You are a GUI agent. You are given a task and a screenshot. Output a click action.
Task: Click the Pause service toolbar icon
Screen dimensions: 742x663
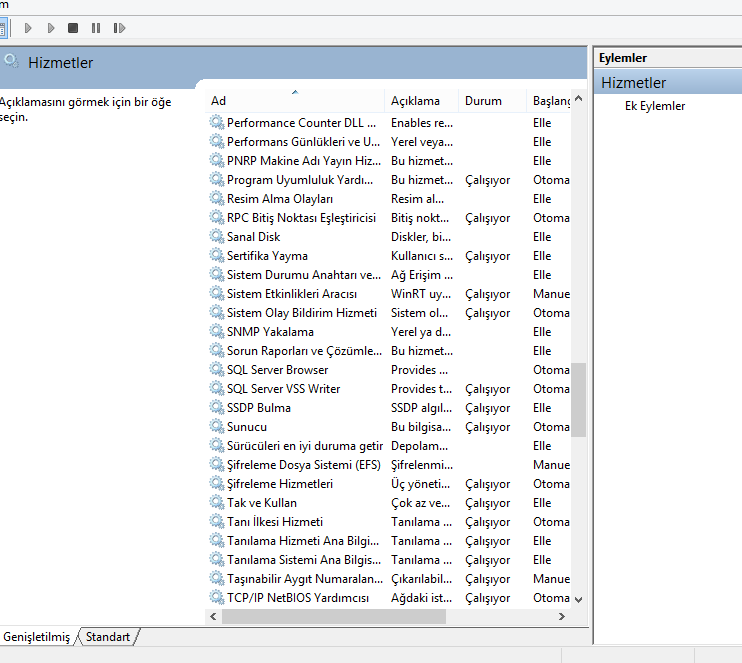96,28
